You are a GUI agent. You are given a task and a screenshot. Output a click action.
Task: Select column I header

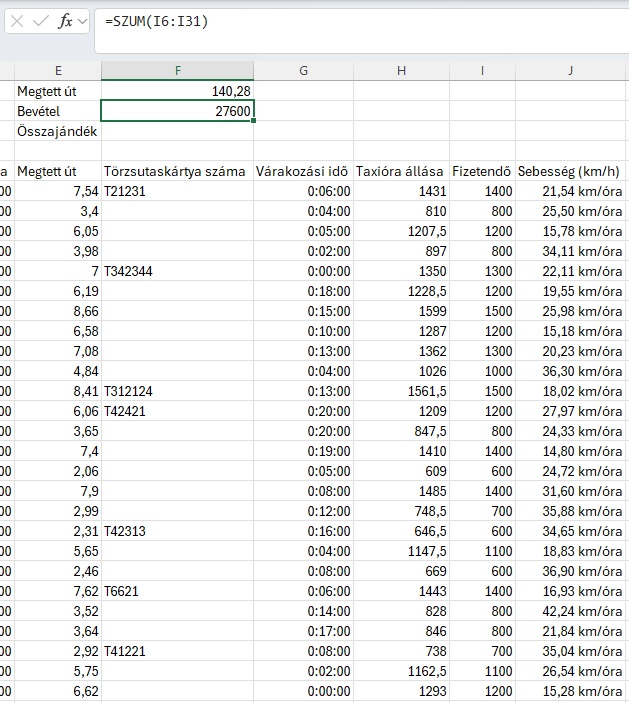coord(482,70)
